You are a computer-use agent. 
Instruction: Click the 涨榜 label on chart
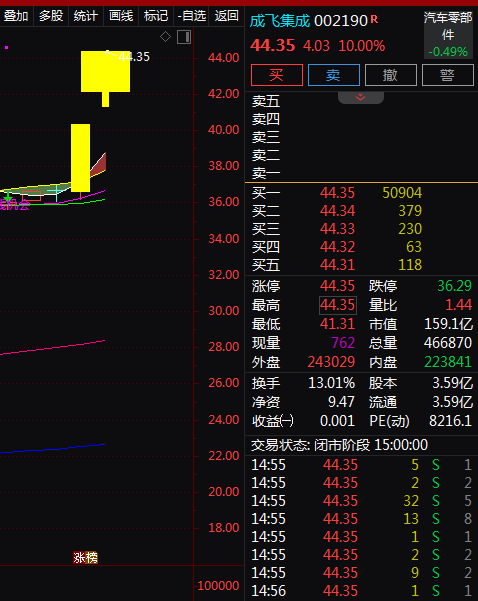85,558
